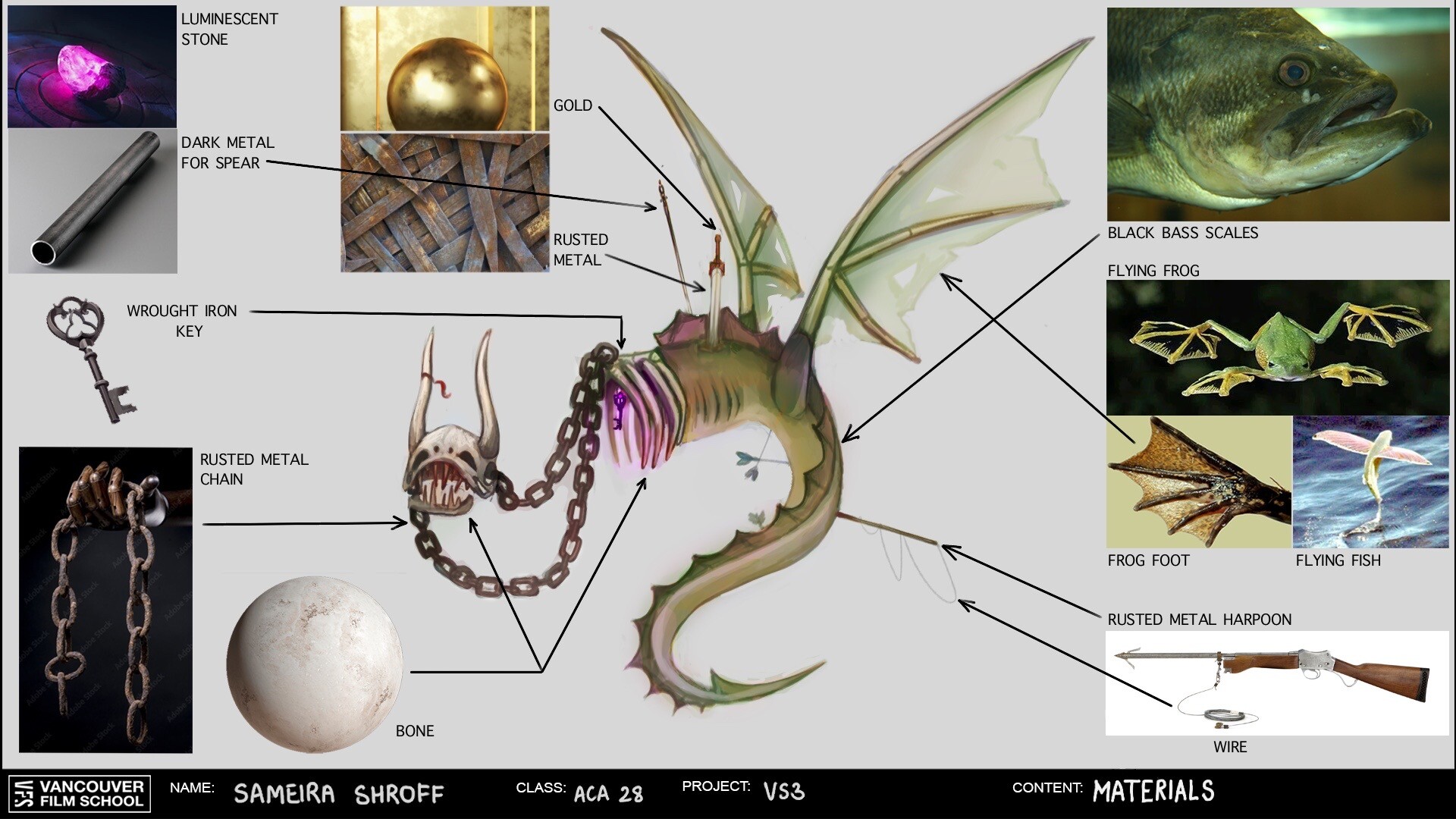Select the name SAMEIRA SHROFF field
This screenshot has width=1456, height=819.
[x=340, y=794]
